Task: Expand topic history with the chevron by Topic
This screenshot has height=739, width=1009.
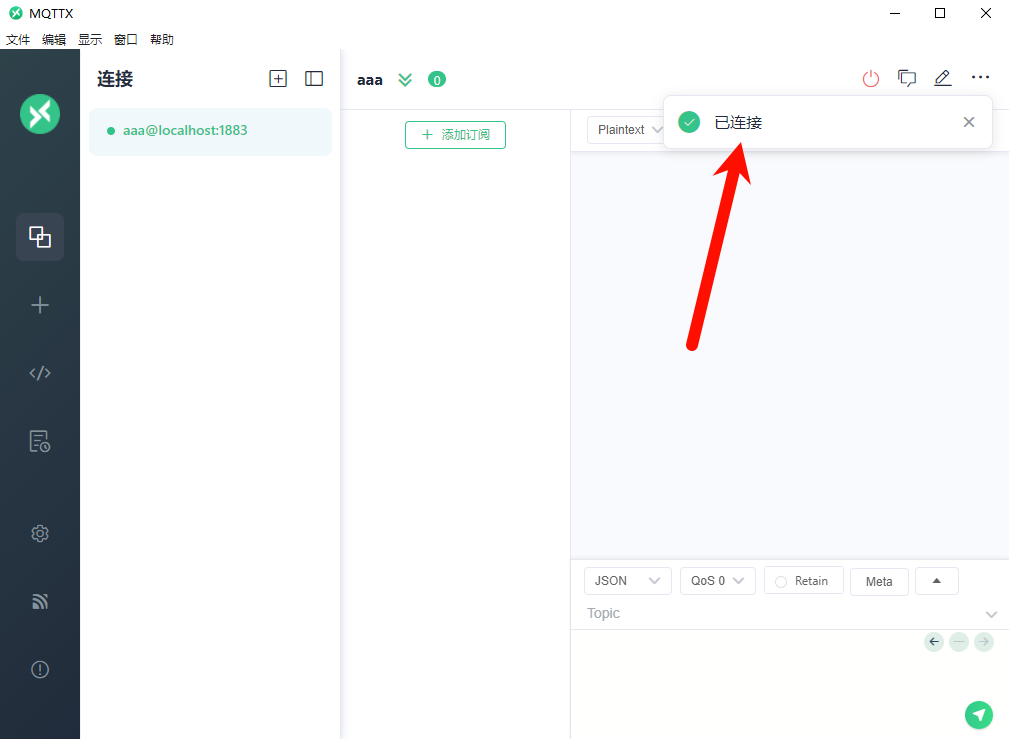Action: [x=992, y=614]
